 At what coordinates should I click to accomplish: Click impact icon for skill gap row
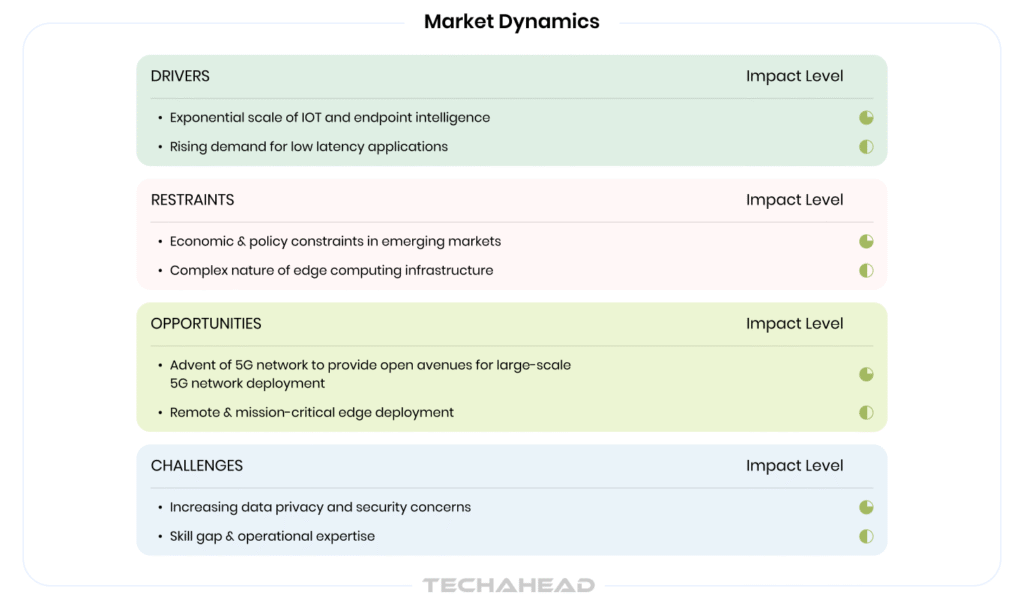[x=866, y=537]
